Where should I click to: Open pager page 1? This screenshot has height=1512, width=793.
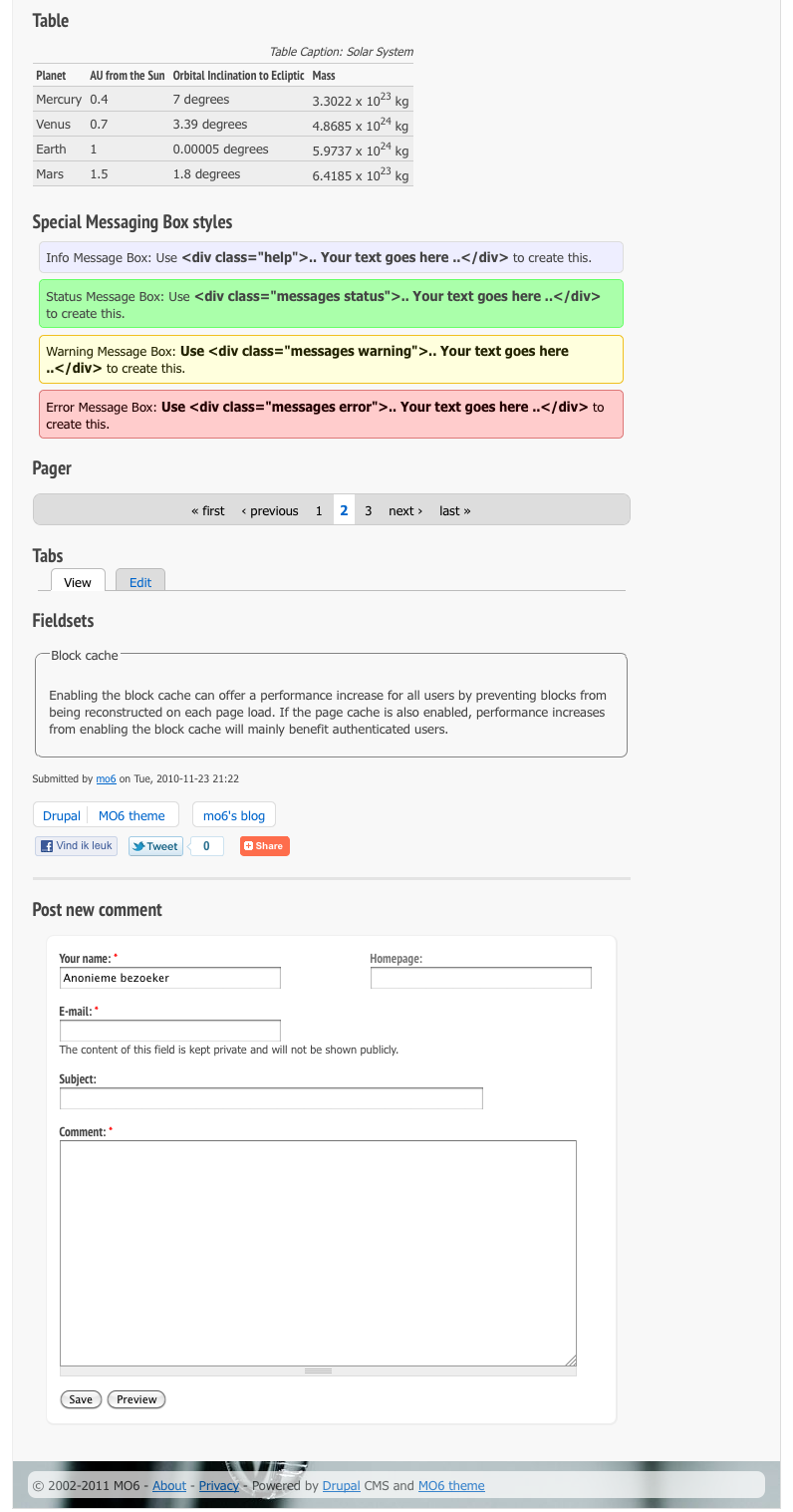coord(319,510)
